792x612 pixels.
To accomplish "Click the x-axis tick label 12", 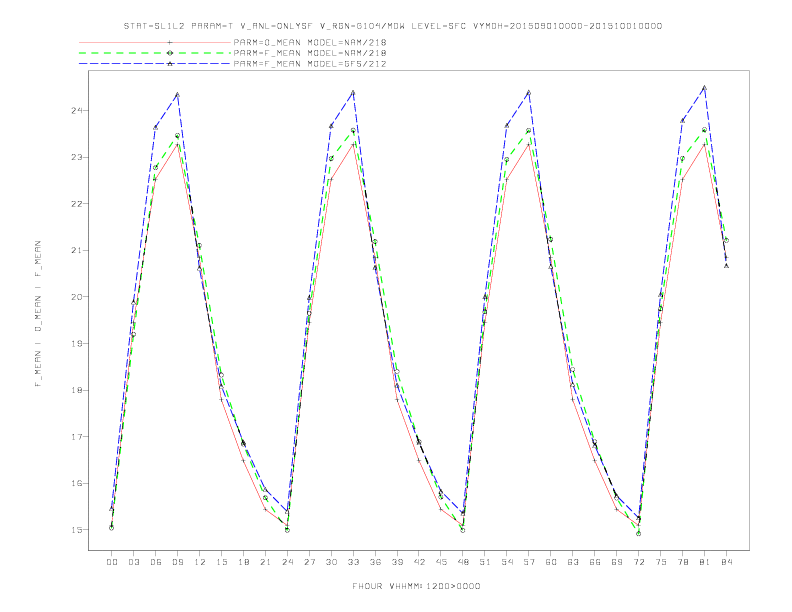I will pos(200,562).
